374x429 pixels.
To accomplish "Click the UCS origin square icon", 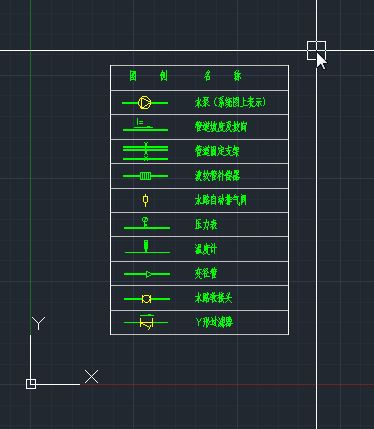I will (31, 384).
